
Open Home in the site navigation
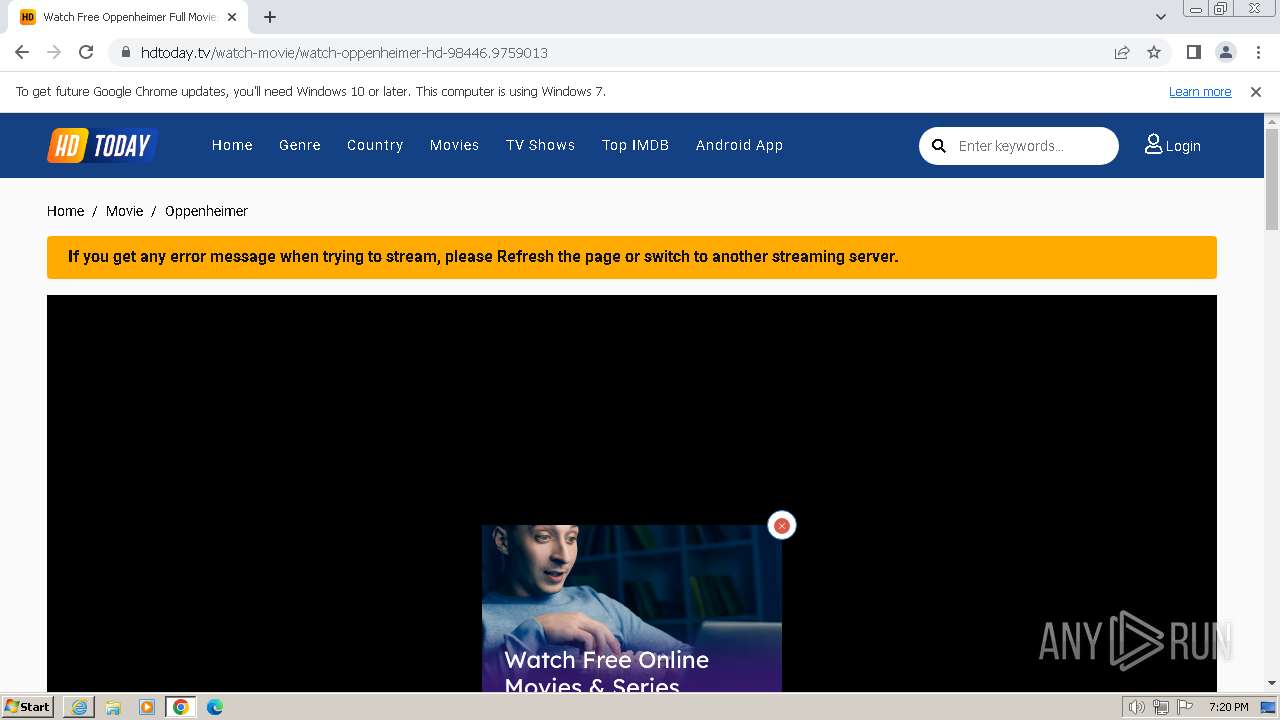(232, 145)
